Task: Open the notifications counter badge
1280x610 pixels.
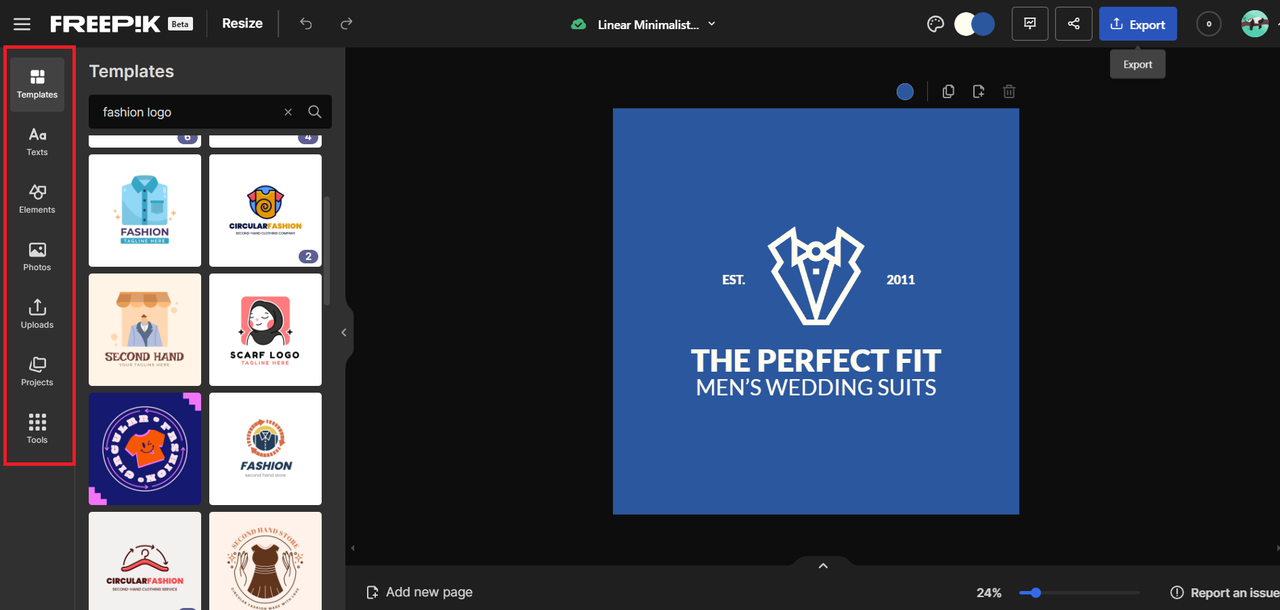Action: 1209,24
